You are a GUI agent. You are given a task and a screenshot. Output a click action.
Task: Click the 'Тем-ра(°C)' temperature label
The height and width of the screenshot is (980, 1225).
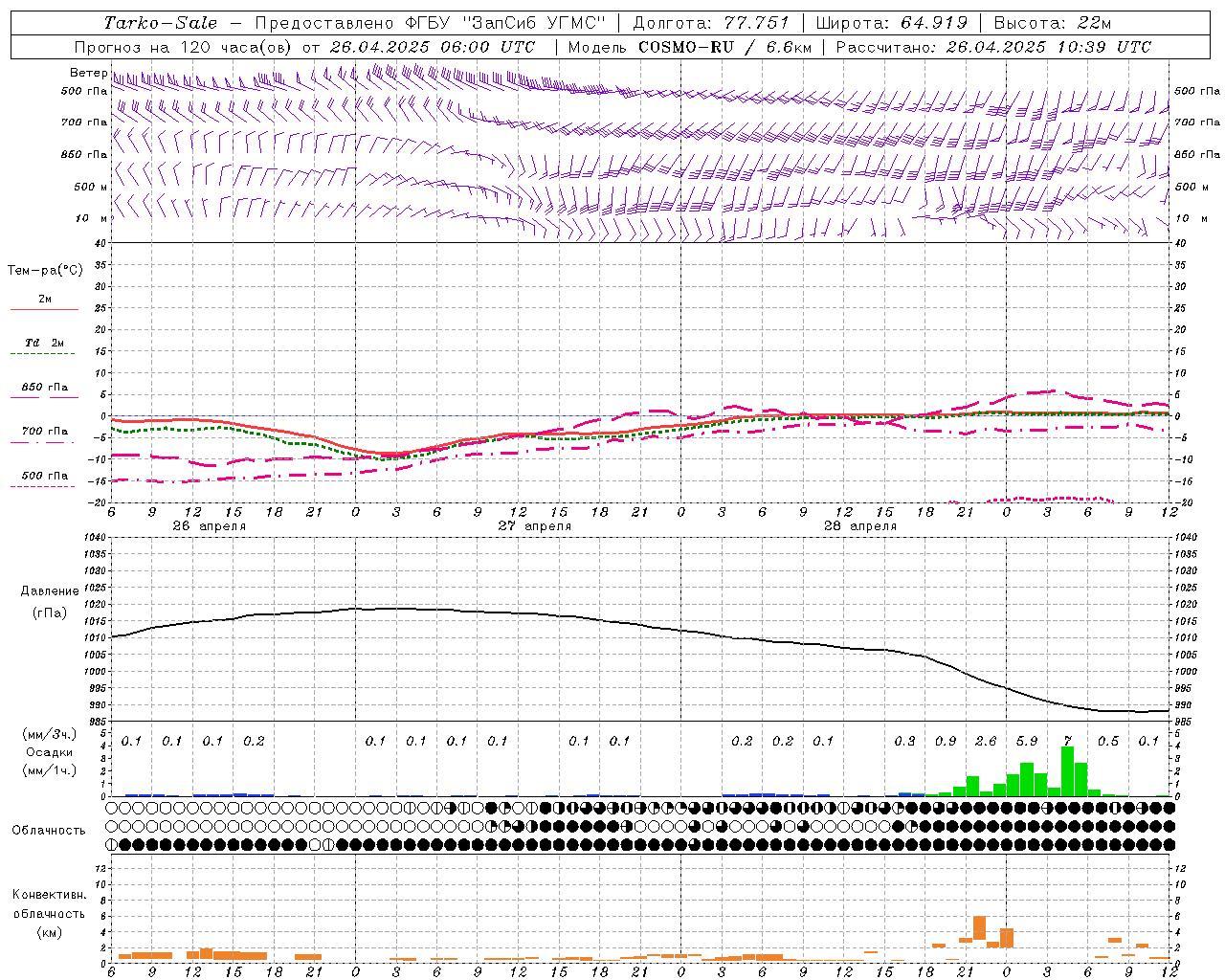click(45, 271)
